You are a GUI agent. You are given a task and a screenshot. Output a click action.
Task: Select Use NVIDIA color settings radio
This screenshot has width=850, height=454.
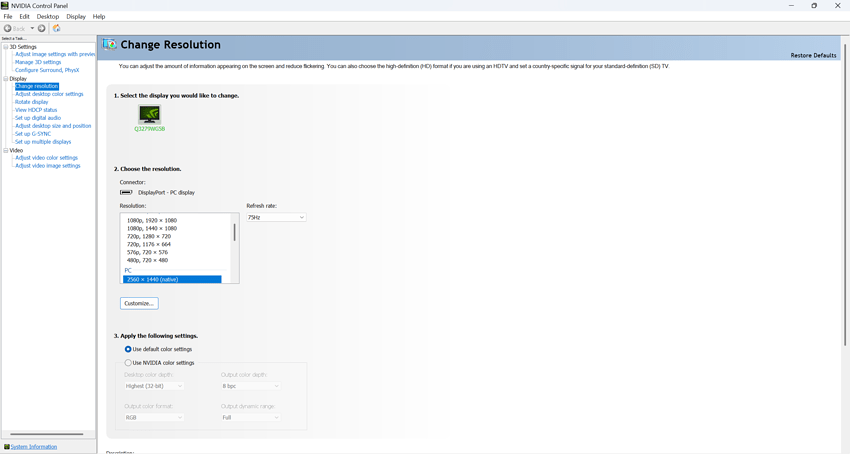tap(128, 363)
